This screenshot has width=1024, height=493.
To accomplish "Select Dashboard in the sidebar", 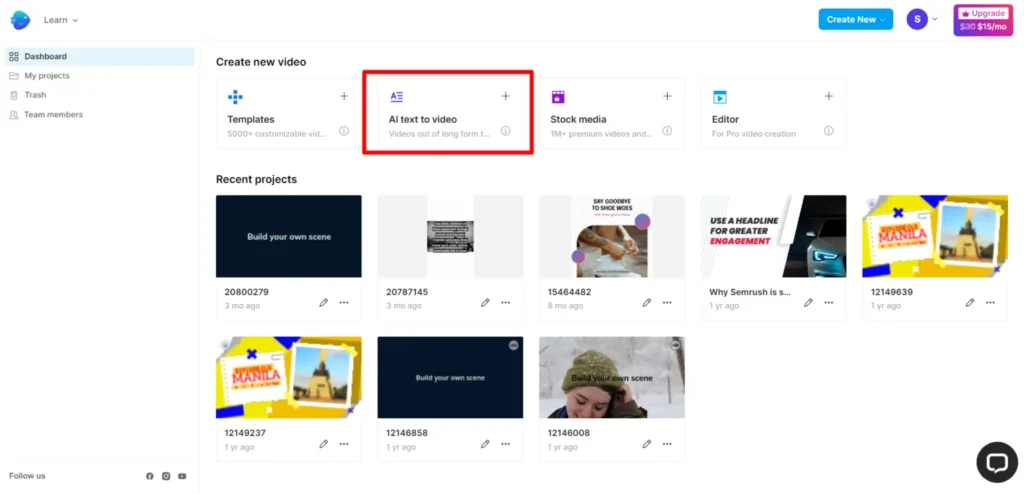I will [x=99, y=57].
